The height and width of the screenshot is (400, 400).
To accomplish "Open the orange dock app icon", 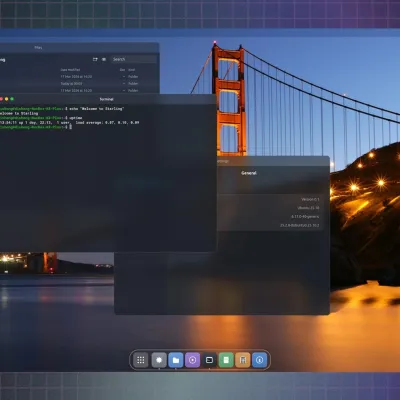I will pos(243,360).
